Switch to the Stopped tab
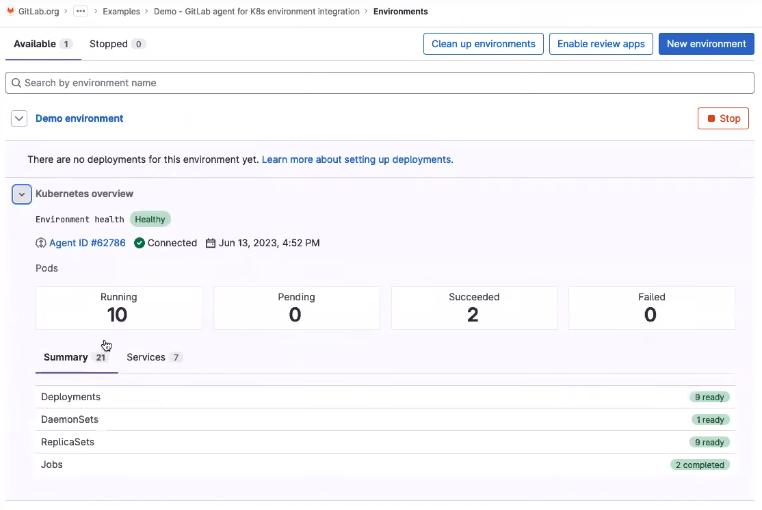This screenshot has height=510, width=762. 116,44
